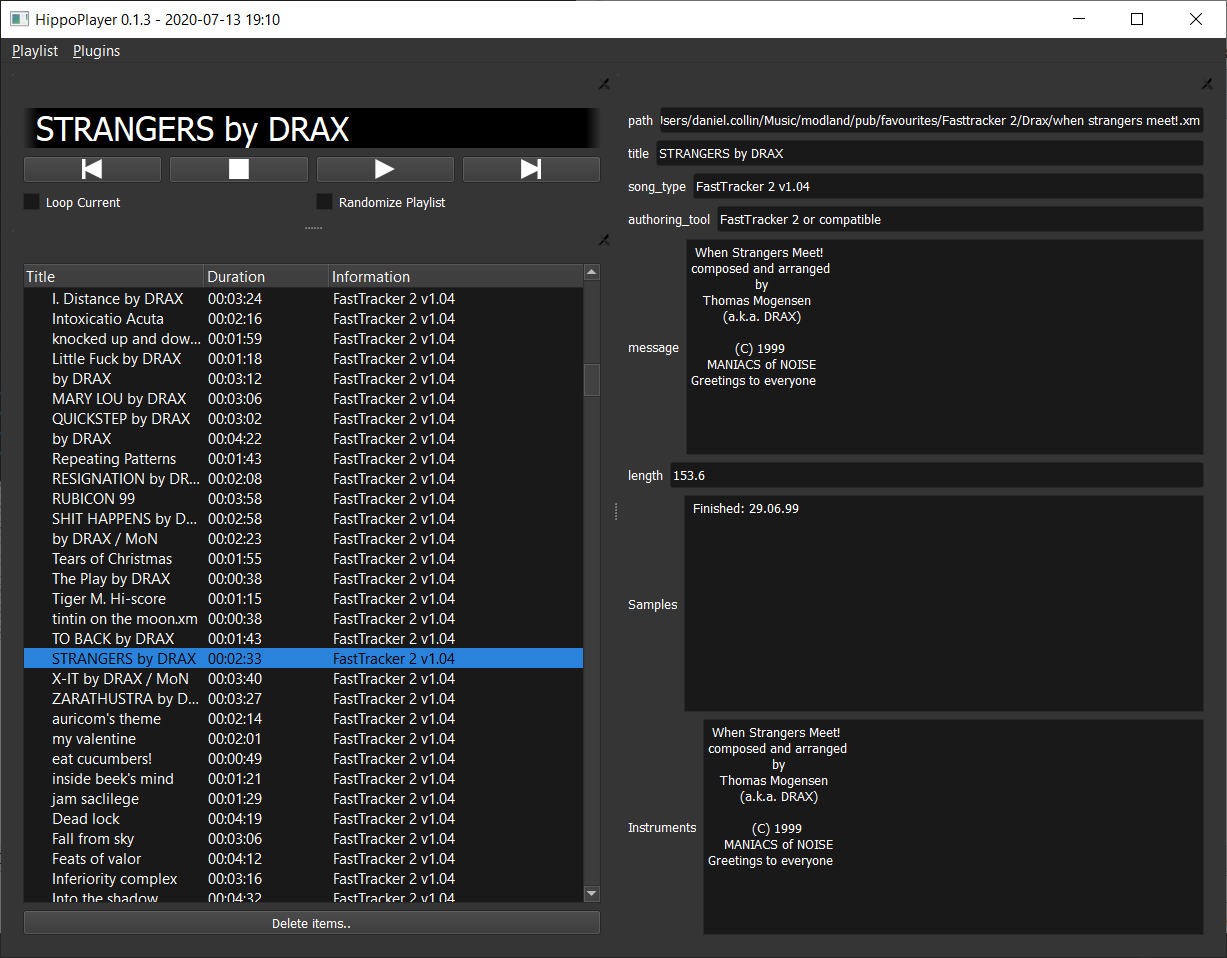Click the pin icon above playlist panel
This screenshot has height=958, width=1227.
point(604,240)
